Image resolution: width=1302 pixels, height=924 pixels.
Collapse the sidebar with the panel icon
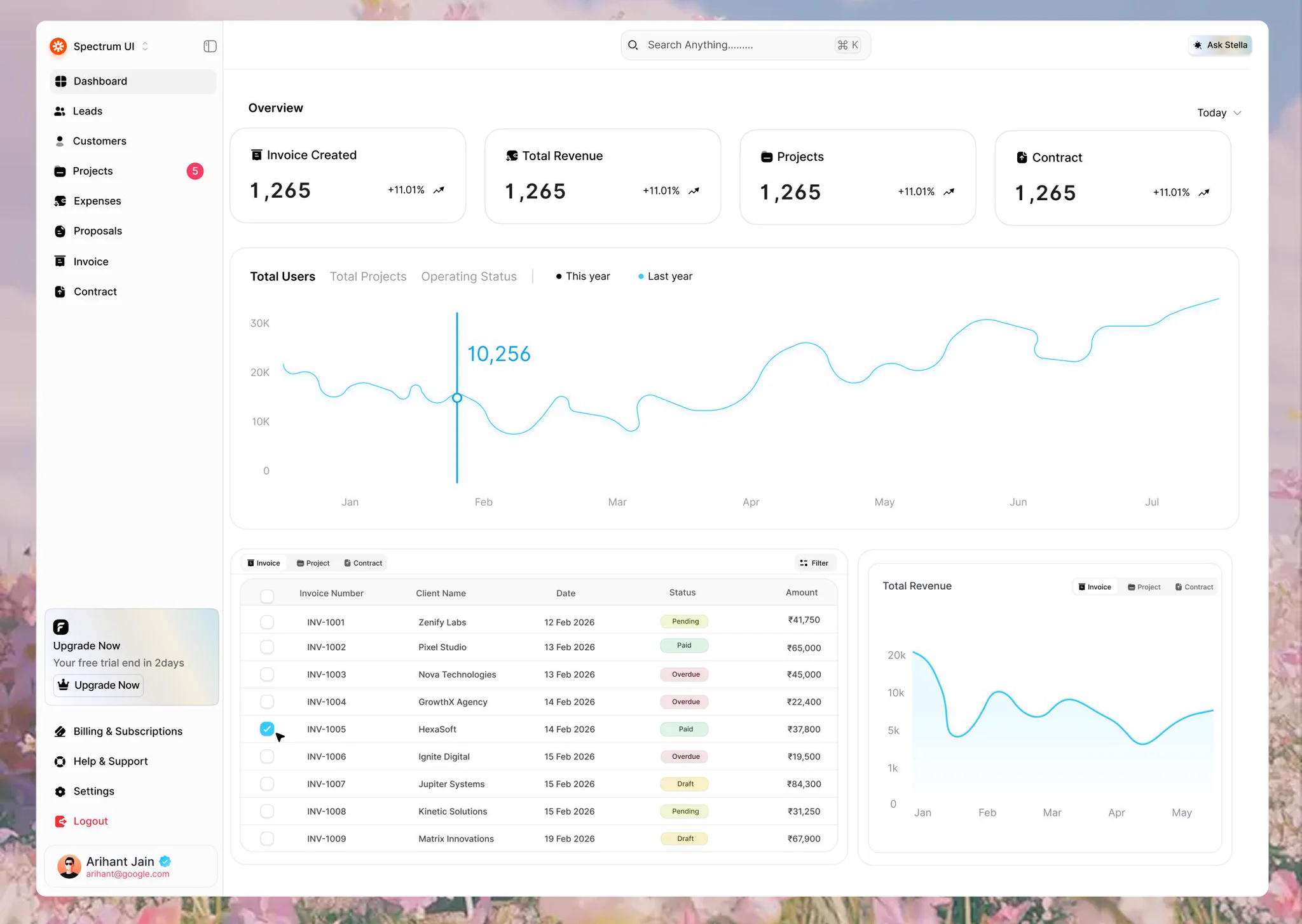click(210, 46)
